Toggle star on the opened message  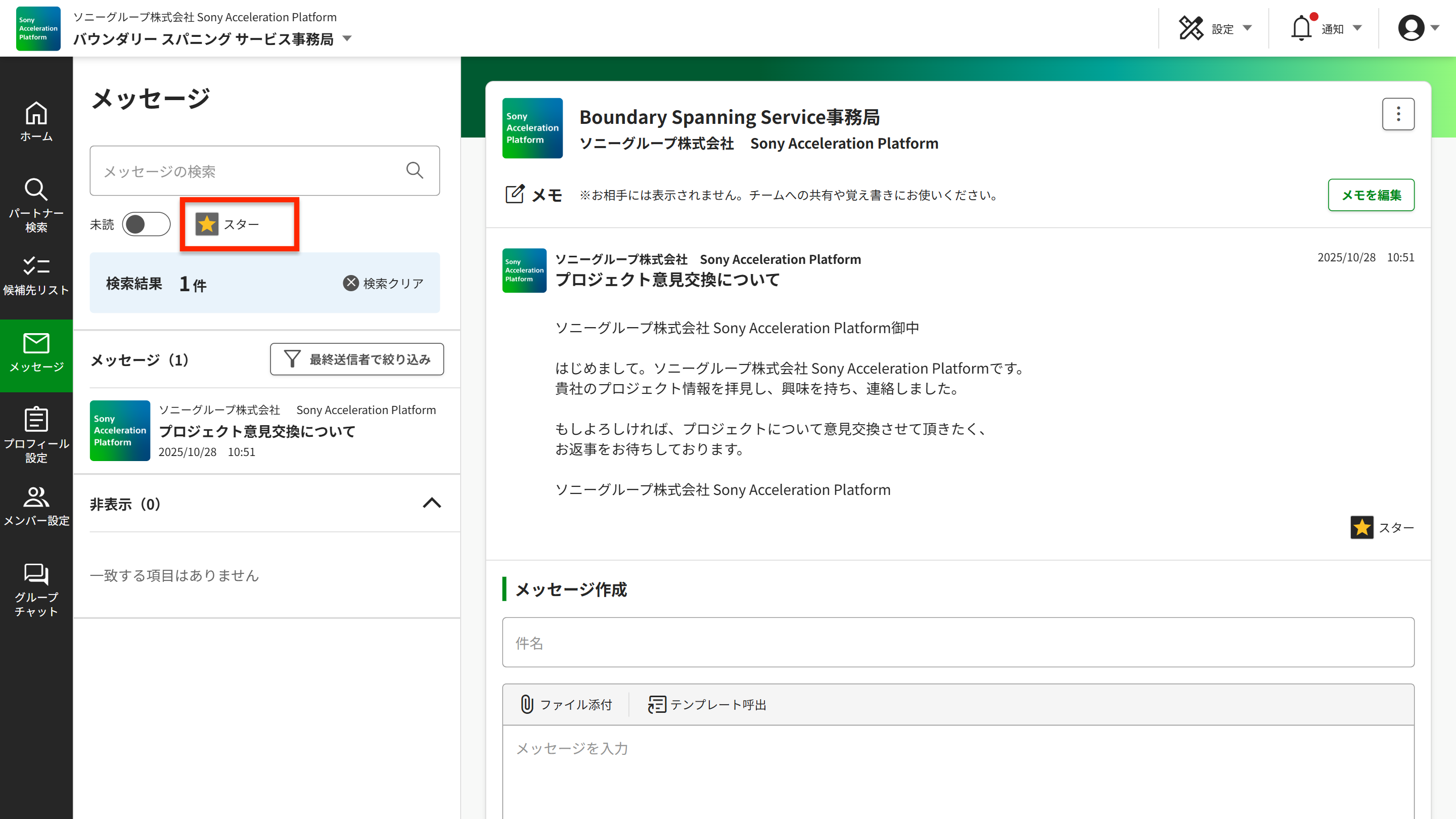coord(1361,527)
